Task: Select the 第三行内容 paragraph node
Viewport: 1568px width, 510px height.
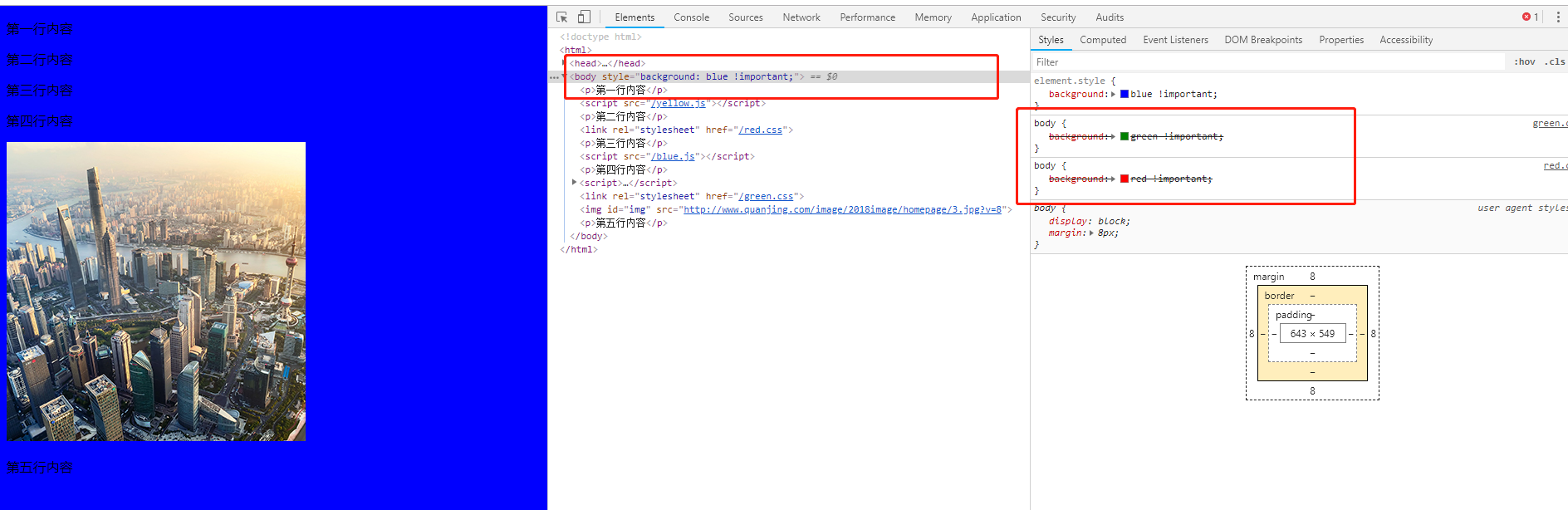Action: pos(624,144)
